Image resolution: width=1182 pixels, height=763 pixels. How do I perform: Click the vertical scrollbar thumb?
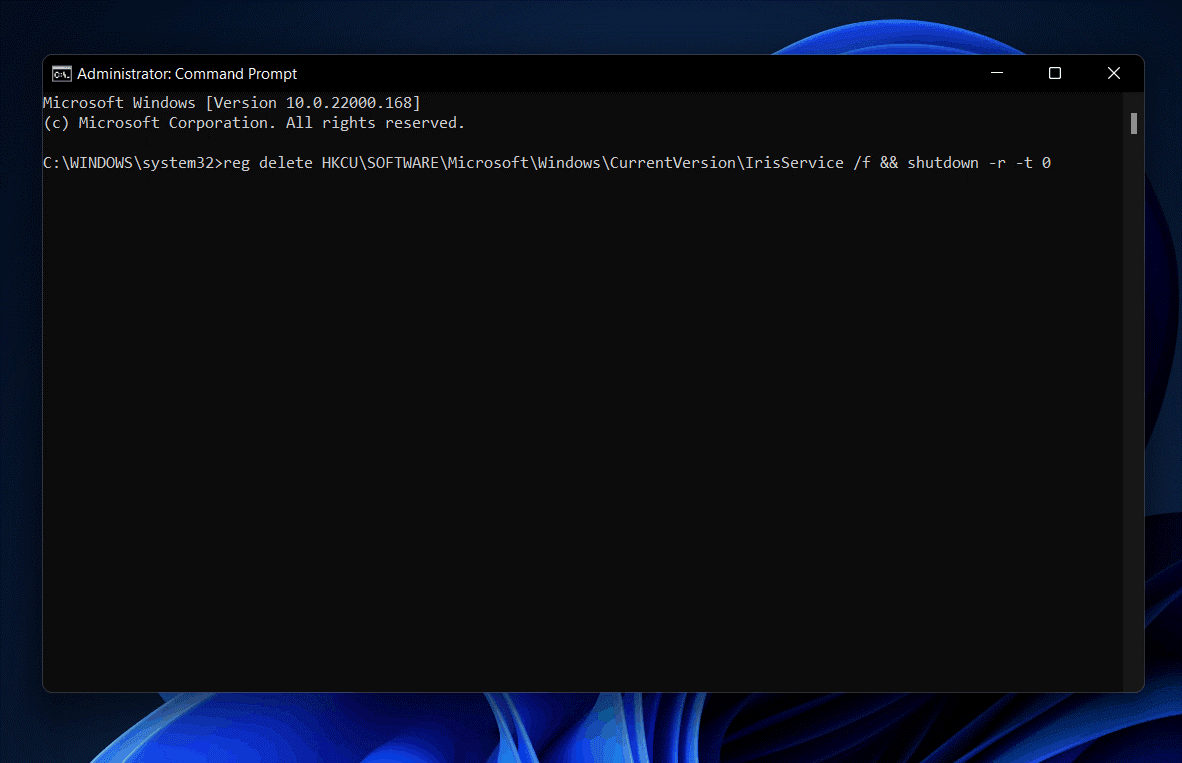click(x=1133, y=124)
